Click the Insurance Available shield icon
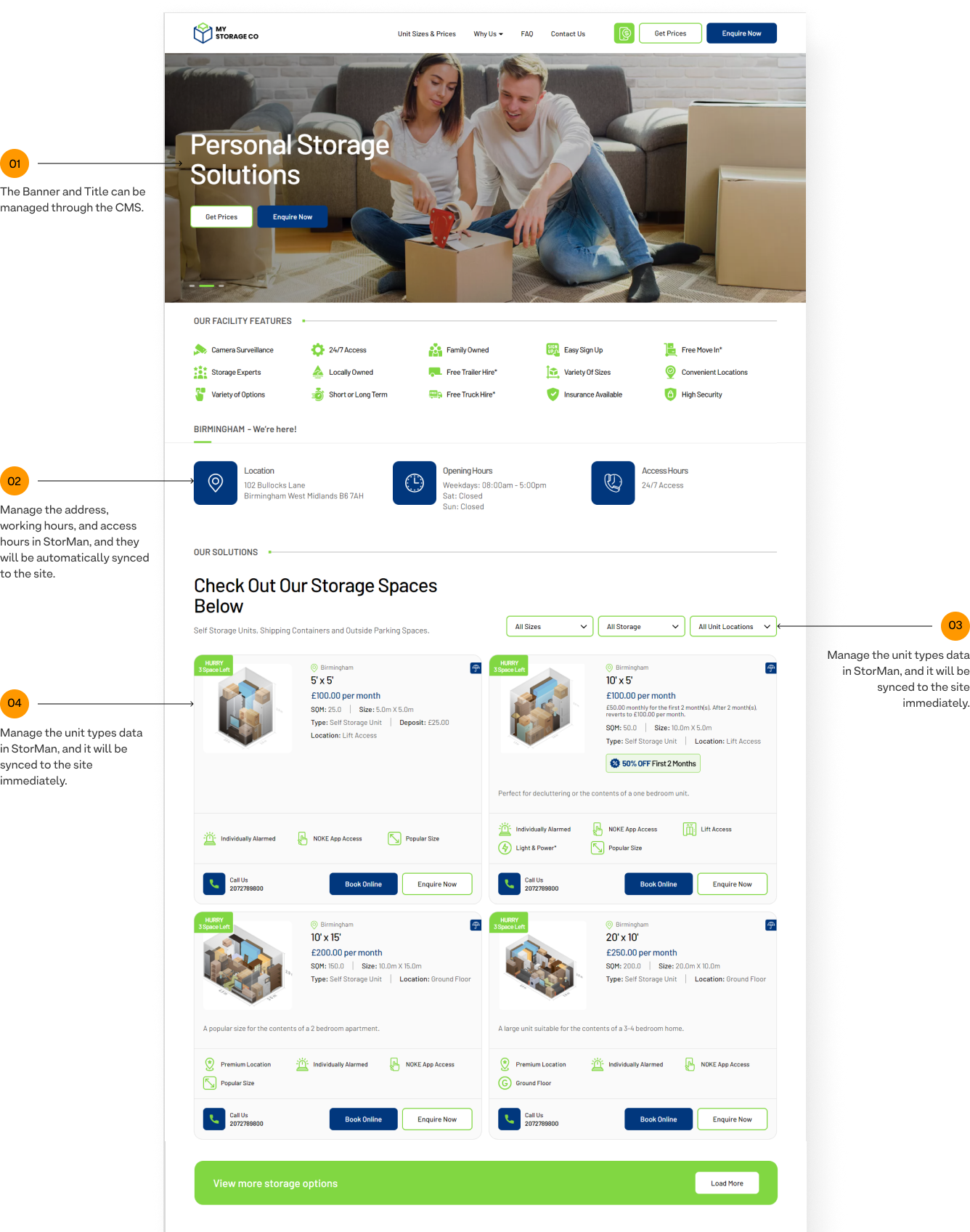Screen dimensions: 970x1232 [x=553, y=394]
